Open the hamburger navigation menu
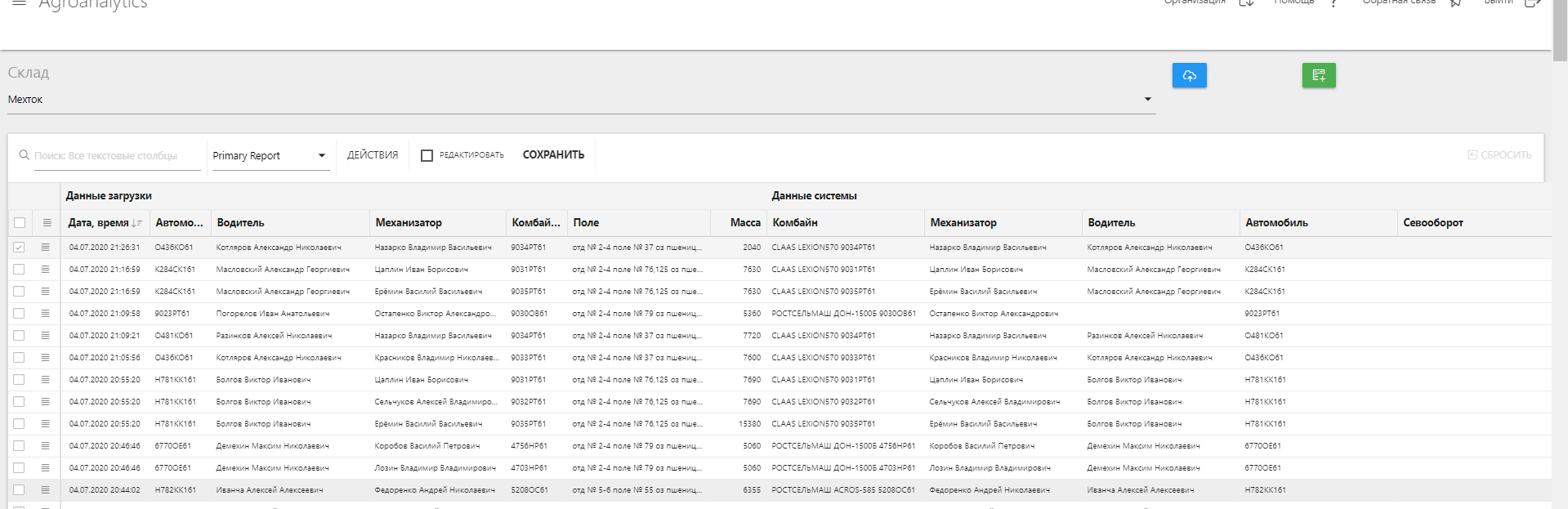This screenshot has height=509, width=1568. point(19,4)
